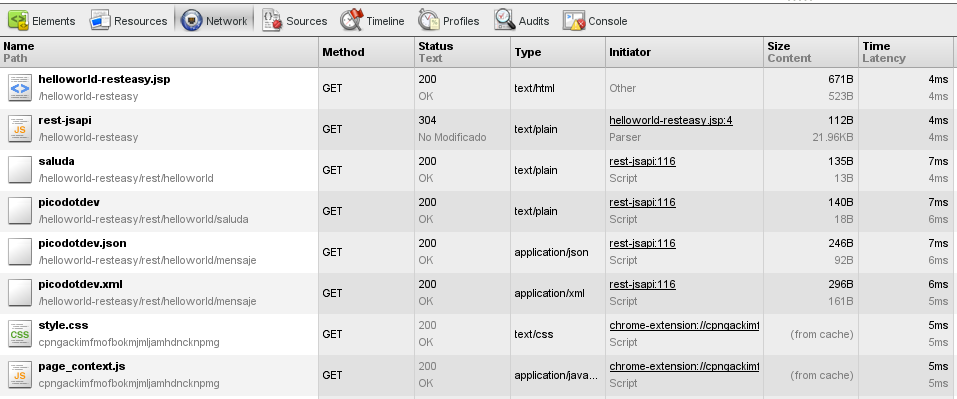Screen dimensions: 957x399
Task: Switch to the Profiles panel icon
Action: tap(428, 20)
